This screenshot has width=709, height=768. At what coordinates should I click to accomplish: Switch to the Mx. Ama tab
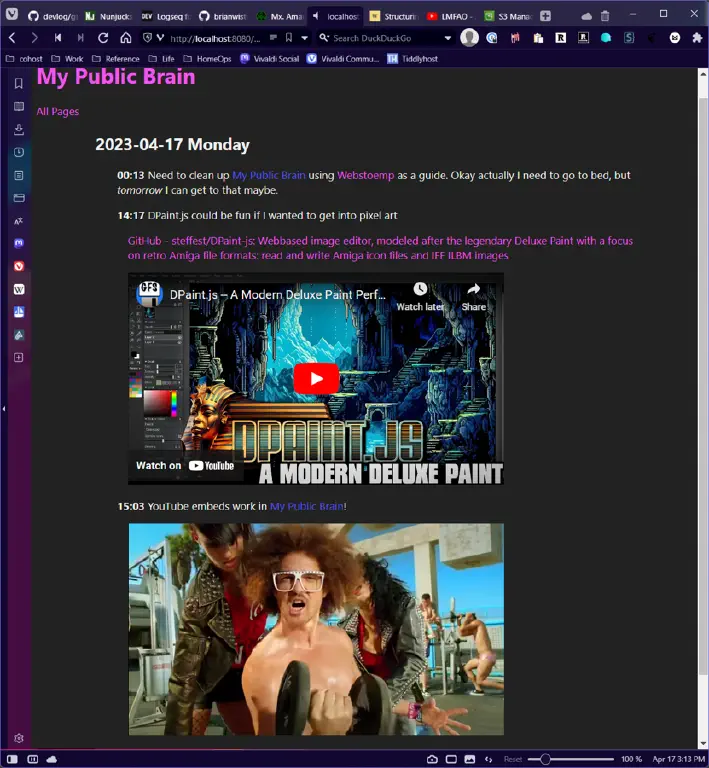click(x=280, y=16)
